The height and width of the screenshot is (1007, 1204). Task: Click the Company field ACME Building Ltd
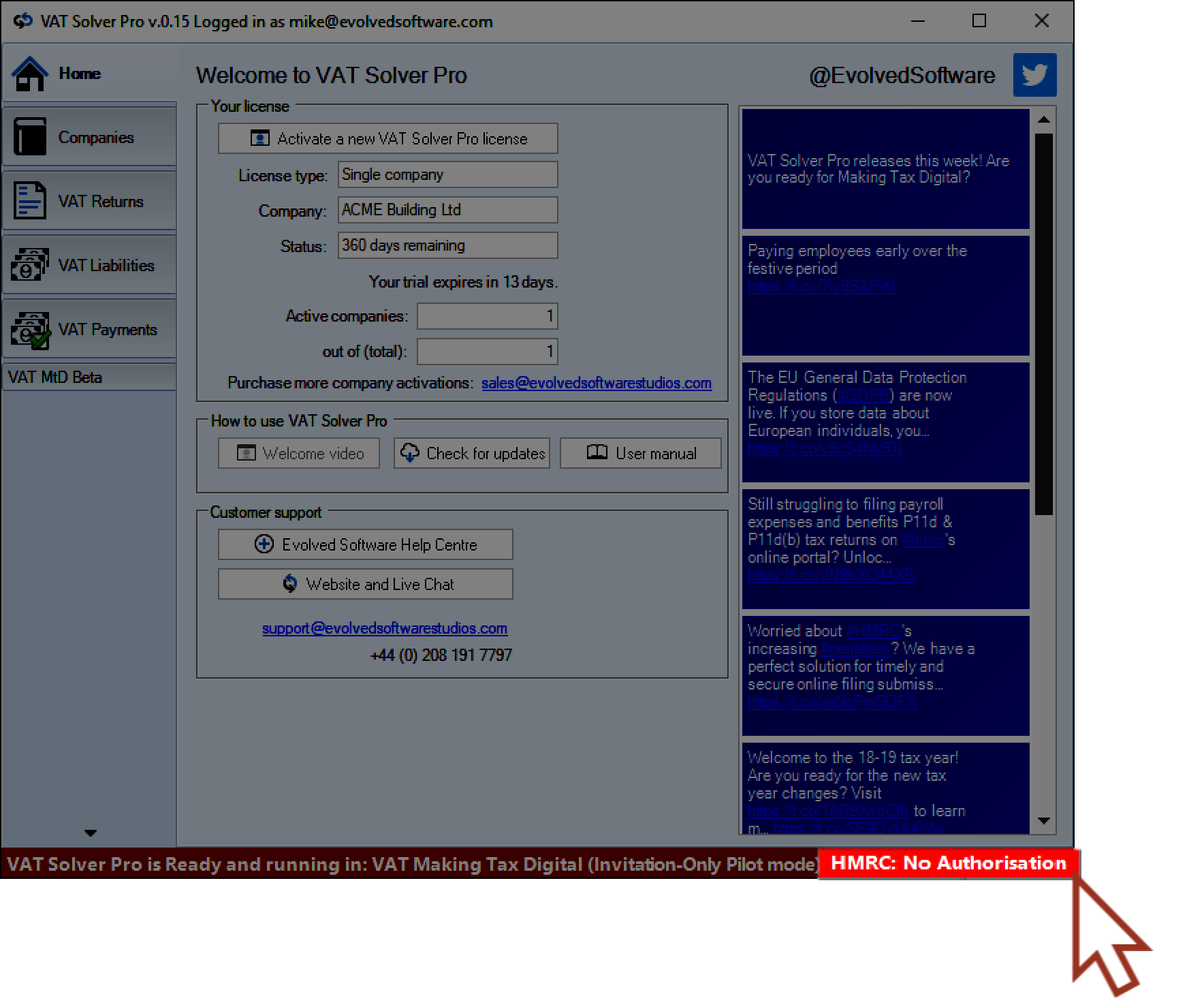[448, 210]
